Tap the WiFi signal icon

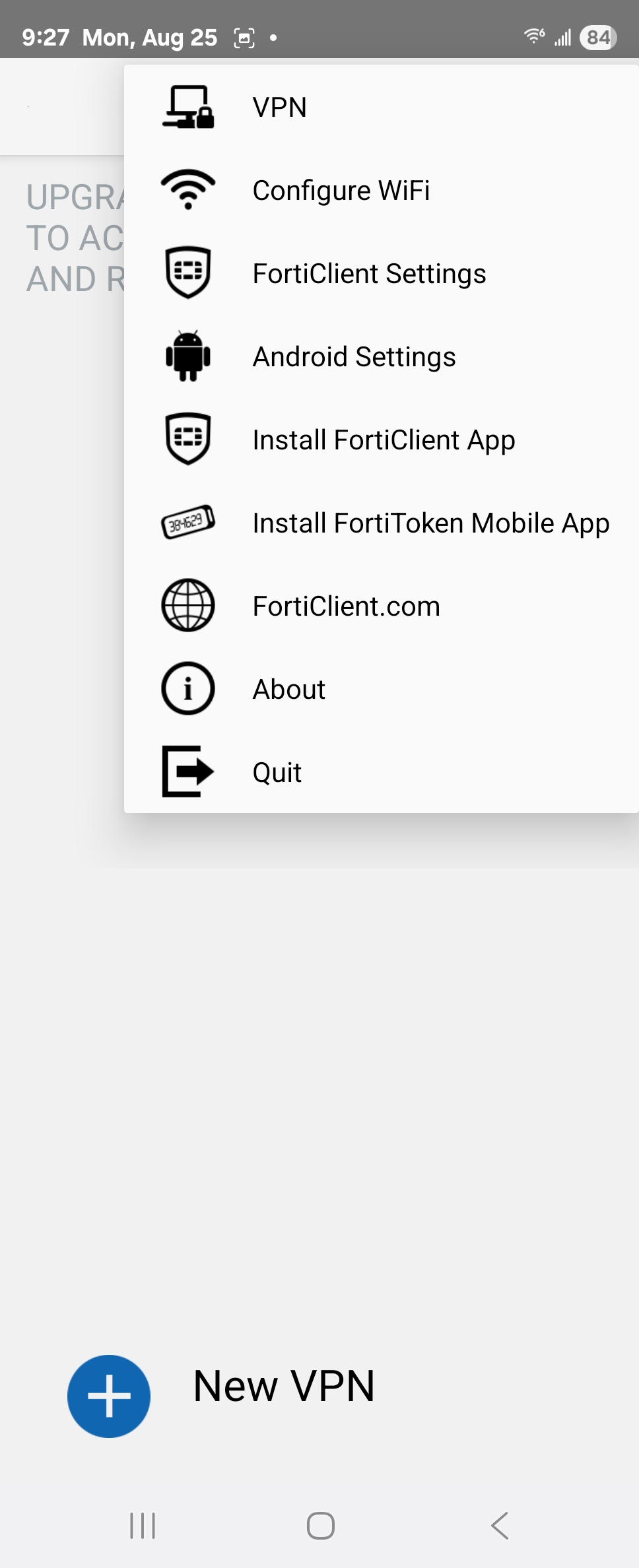click(188, 189)
